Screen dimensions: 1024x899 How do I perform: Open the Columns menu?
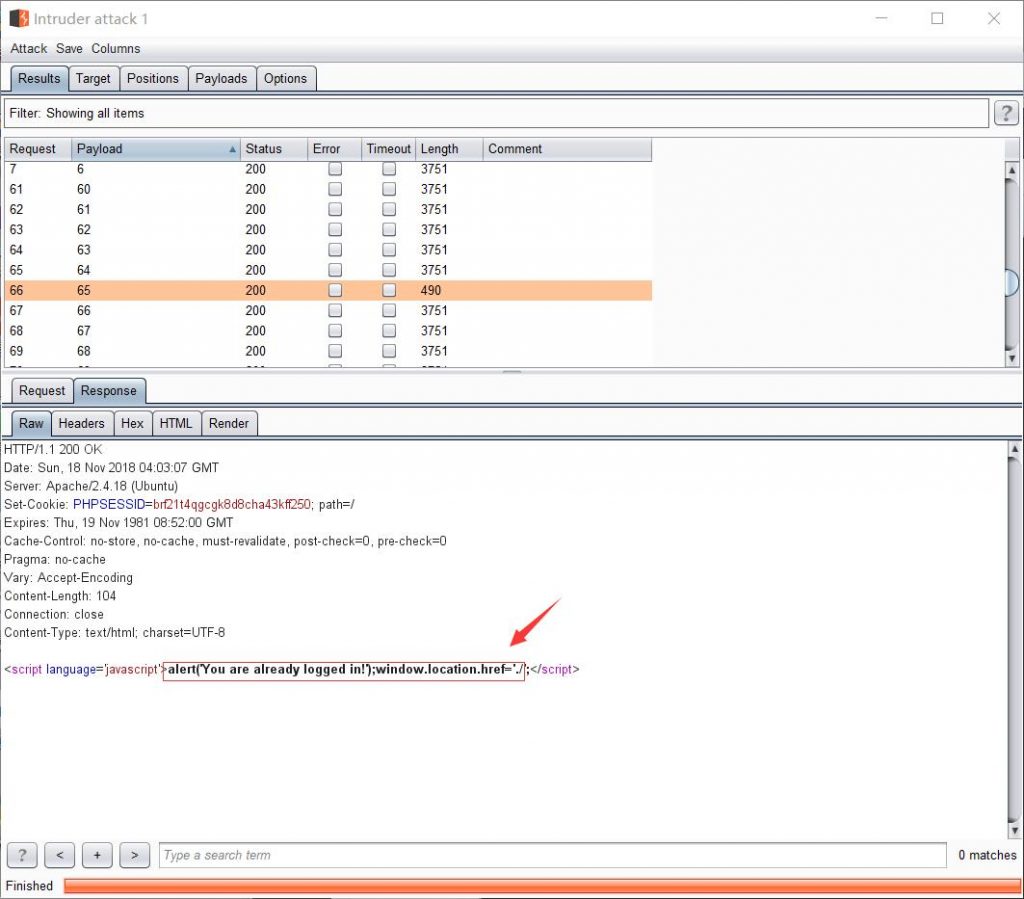(x=116, y=48)
